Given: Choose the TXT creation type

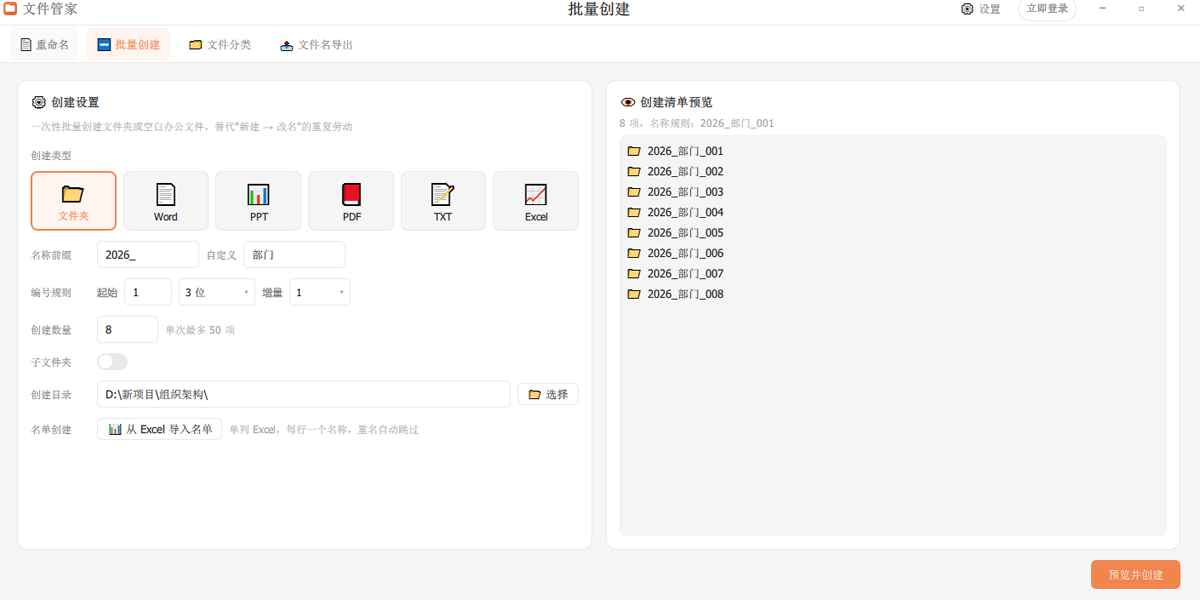Looking at the screenshot, I should [443, 201].
